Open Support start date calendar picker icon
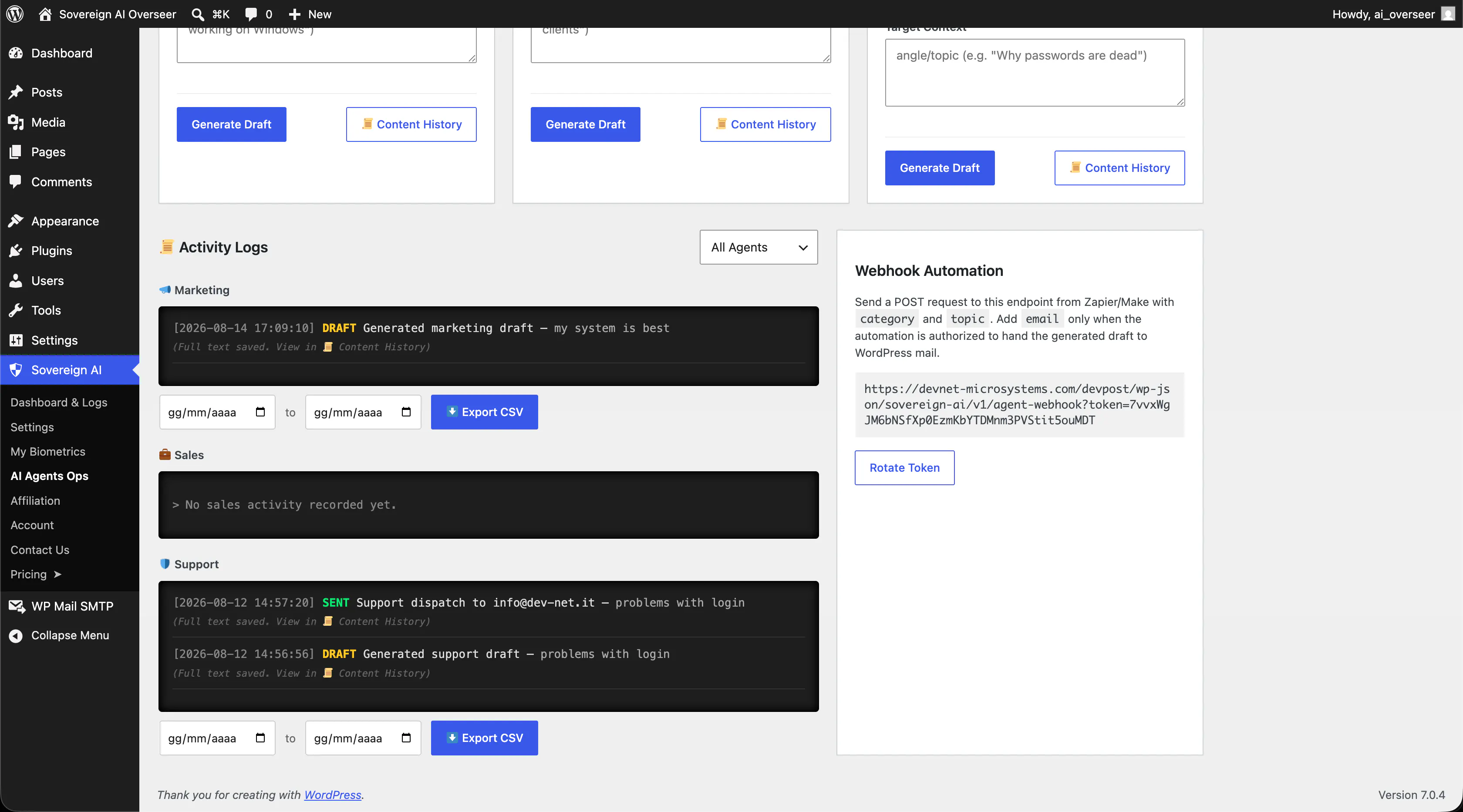 tap(260, 738)
